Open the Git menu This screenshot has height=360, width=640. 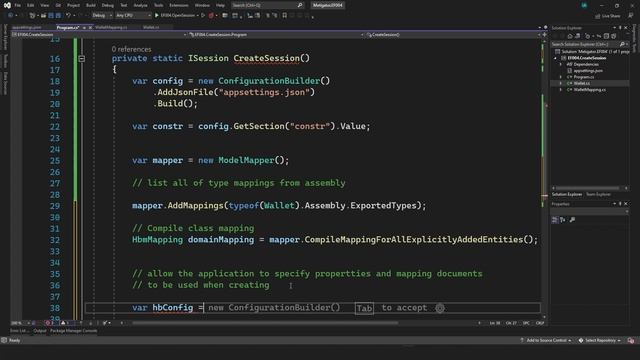[x=58, y=5]
